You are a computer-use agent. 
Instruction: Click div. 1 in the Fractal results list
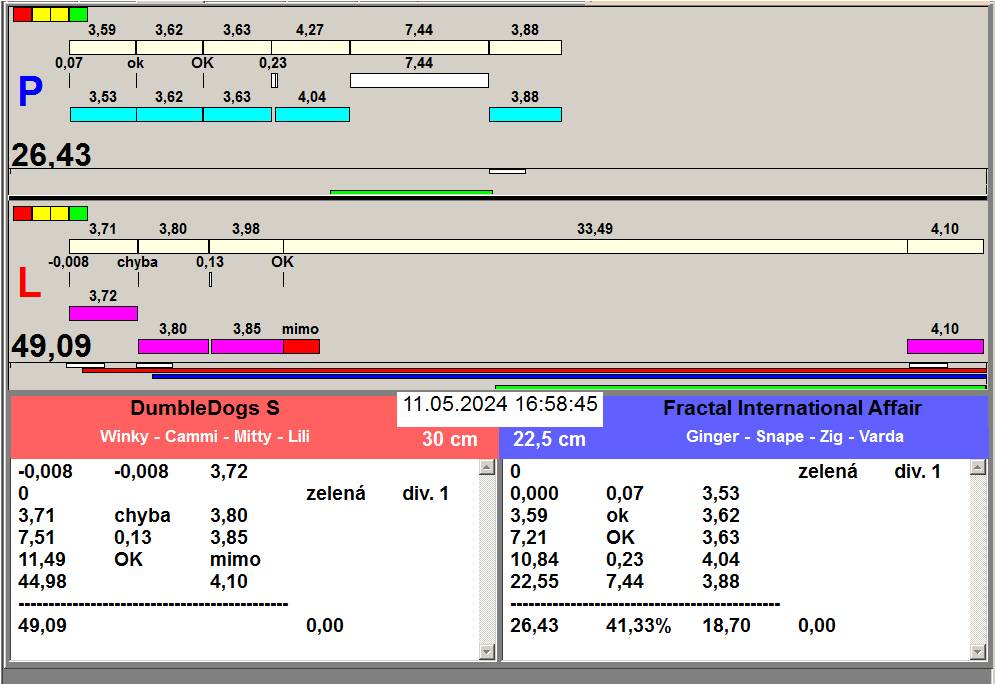918,471
